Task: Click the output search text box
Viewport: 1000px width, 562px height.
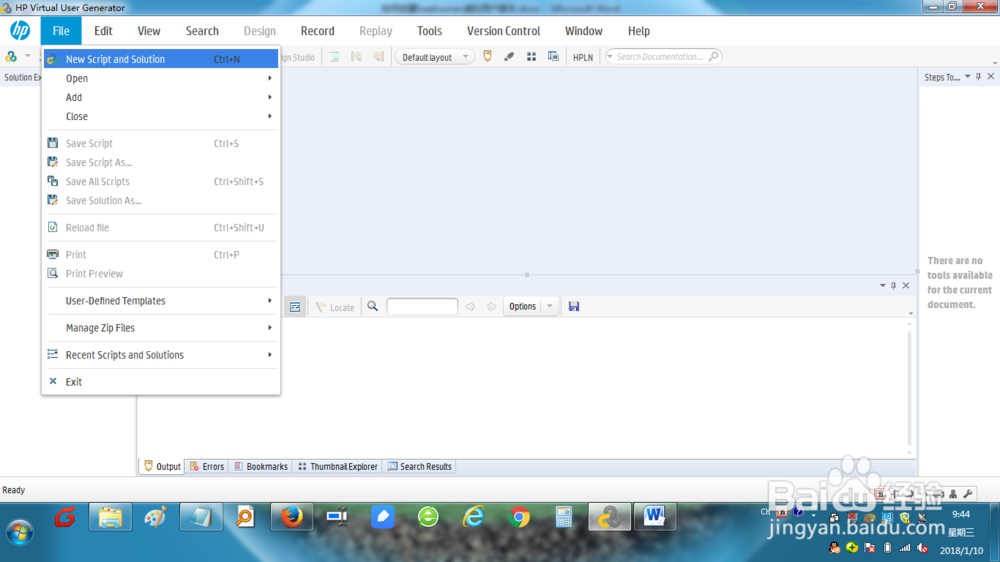Action: tap(422, 307)
